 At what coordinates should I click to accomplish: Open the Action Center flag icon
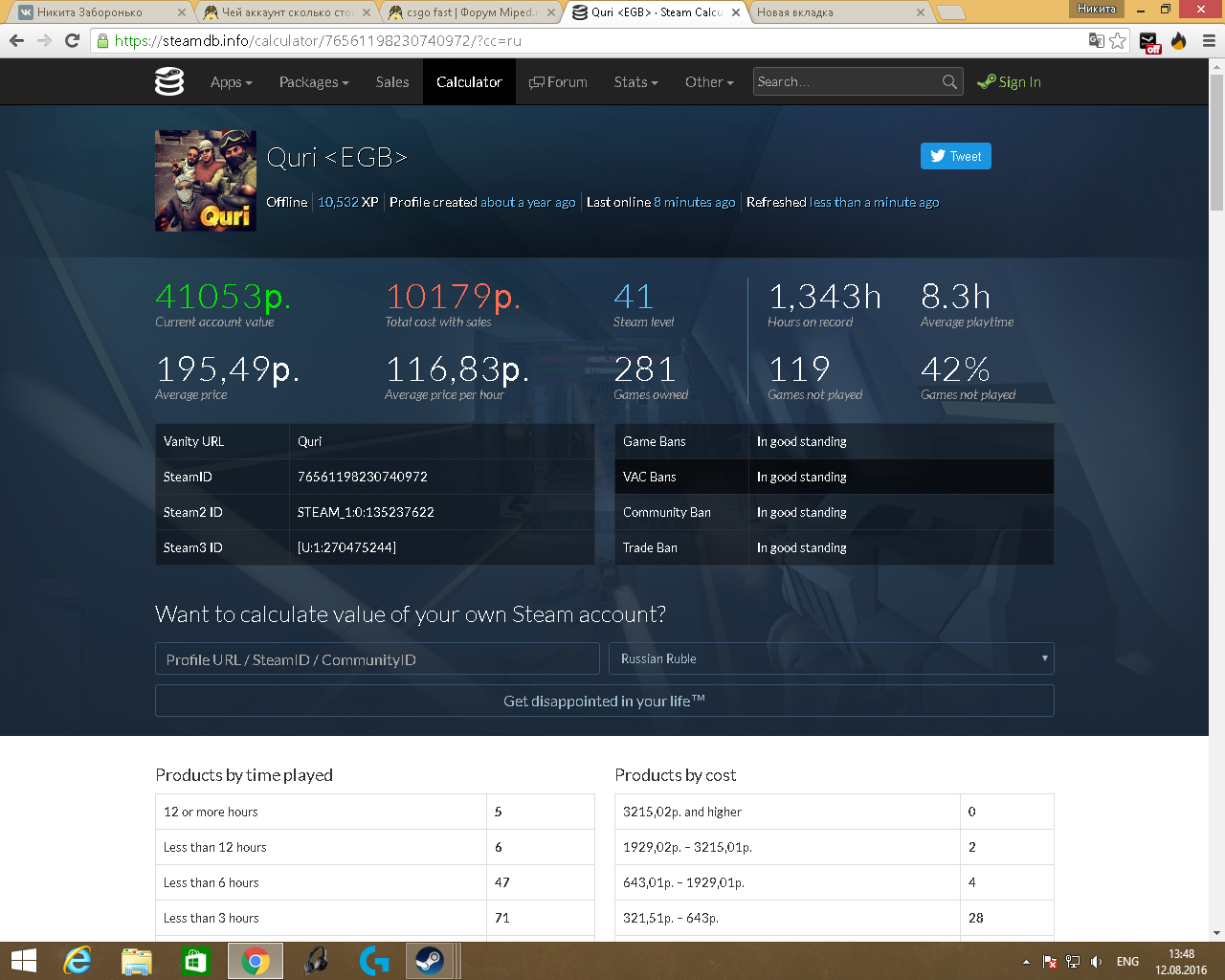[x=1050, y=962]
